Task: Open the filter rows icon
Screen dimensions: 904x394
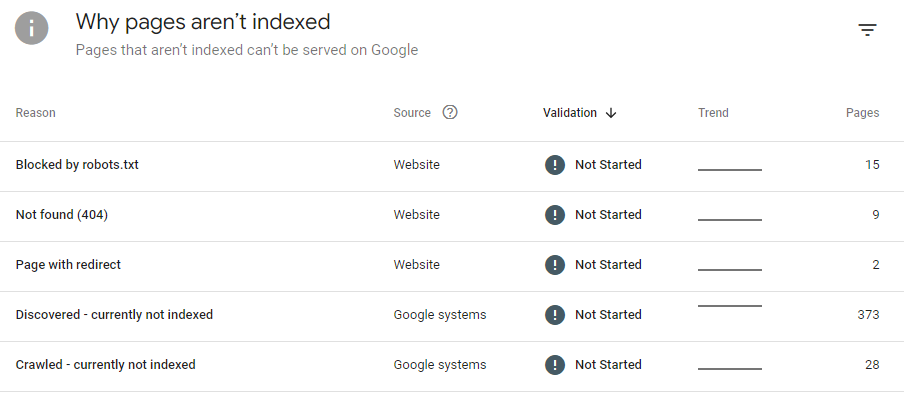Action: pos(867,30)
